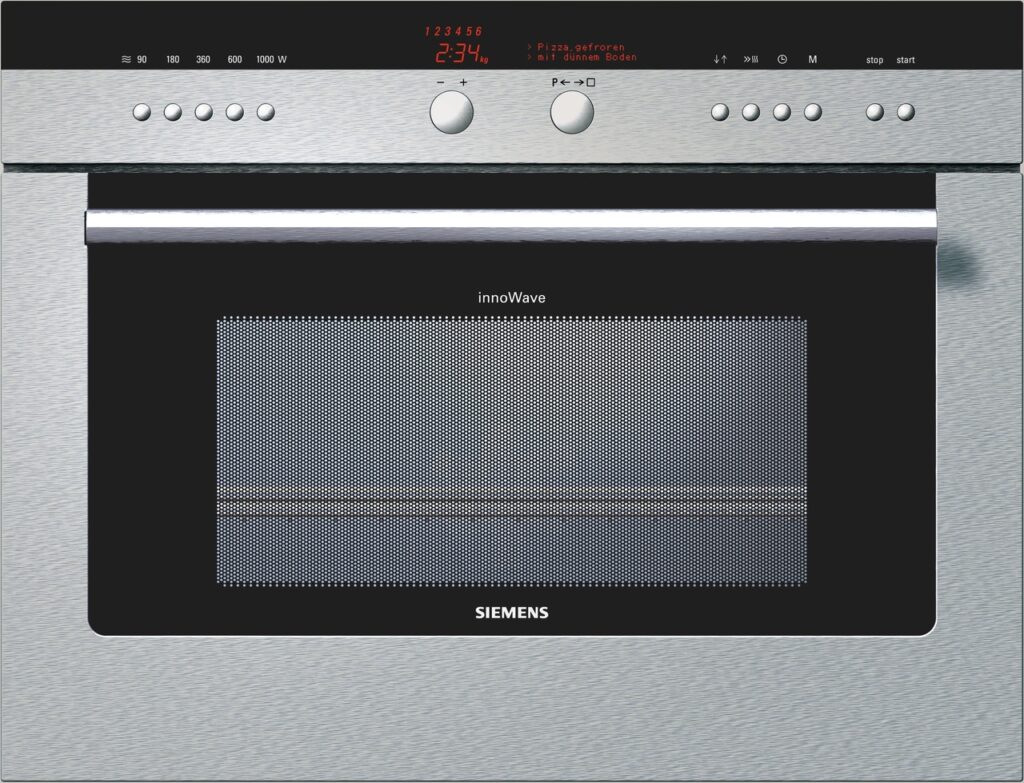
Task: Push the memory M button
Action: 812,112
